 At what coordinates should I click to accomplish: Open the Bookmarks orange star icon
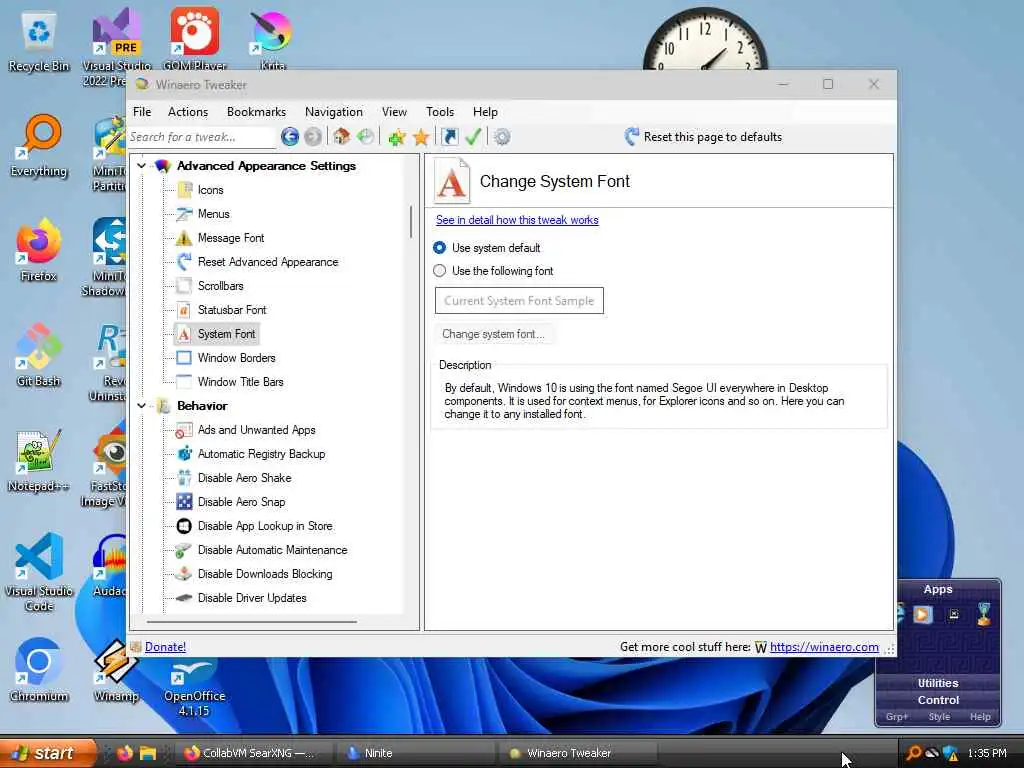[421, 136]
